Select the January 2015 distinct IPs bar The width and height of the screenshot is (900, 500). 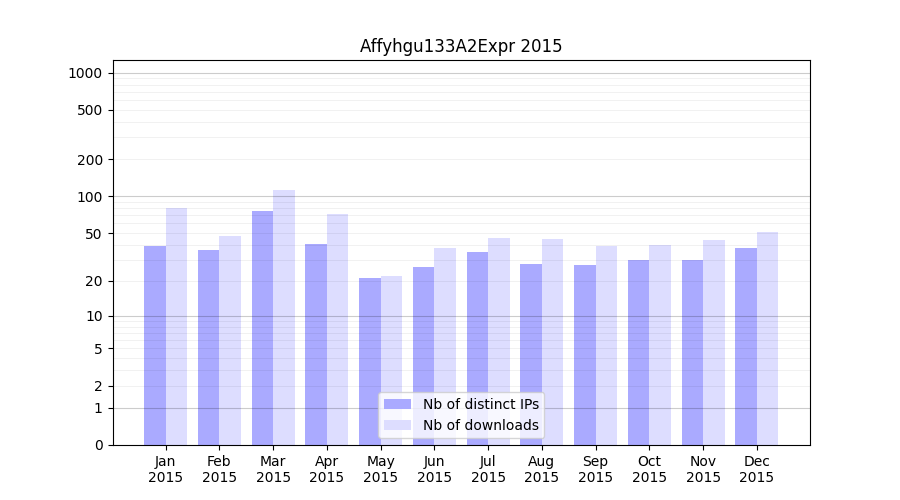pyautogui.click(x=155, y=345)
